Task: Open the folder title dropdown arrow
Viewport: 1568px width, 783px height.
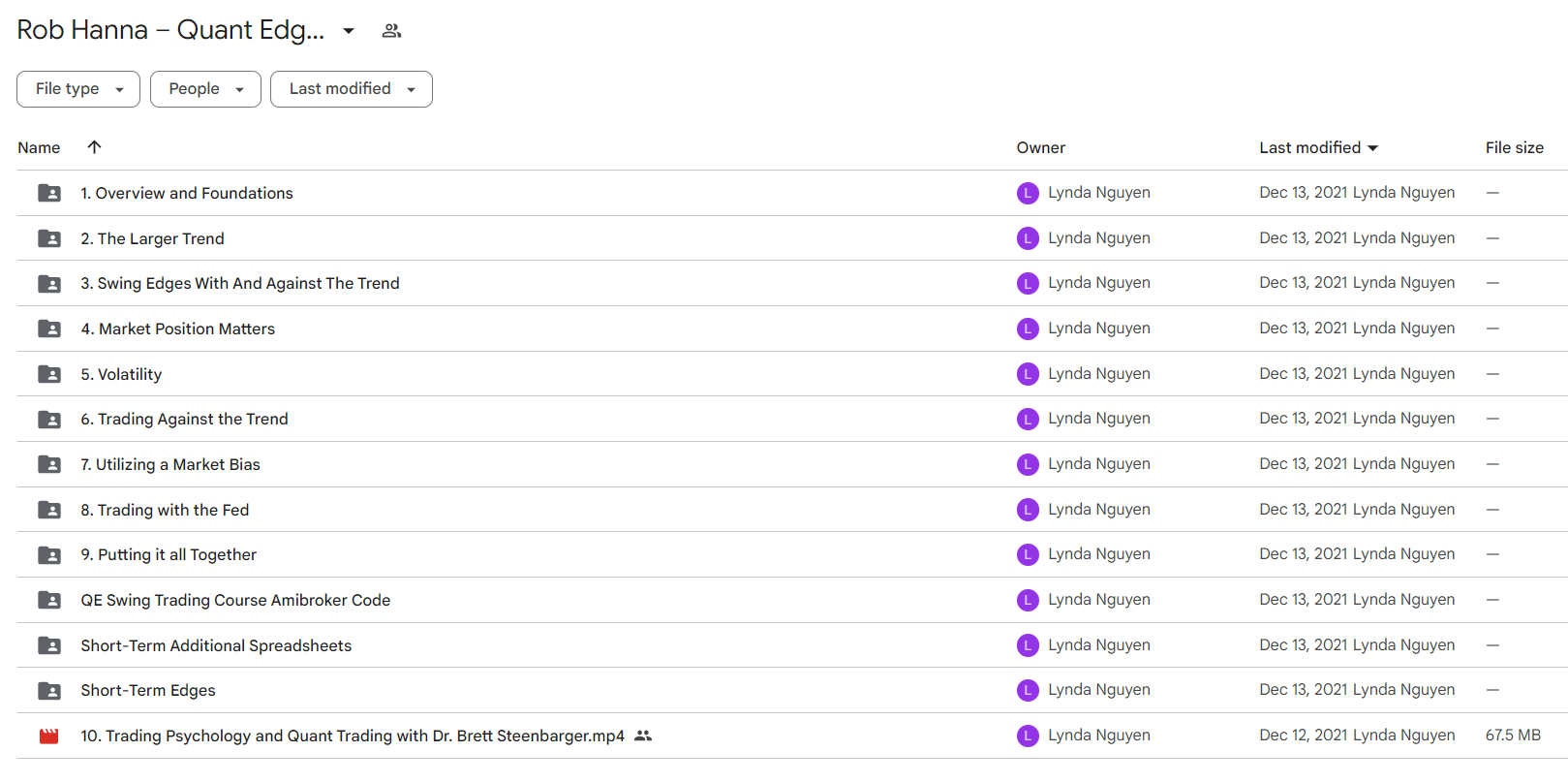Action: 349,31
